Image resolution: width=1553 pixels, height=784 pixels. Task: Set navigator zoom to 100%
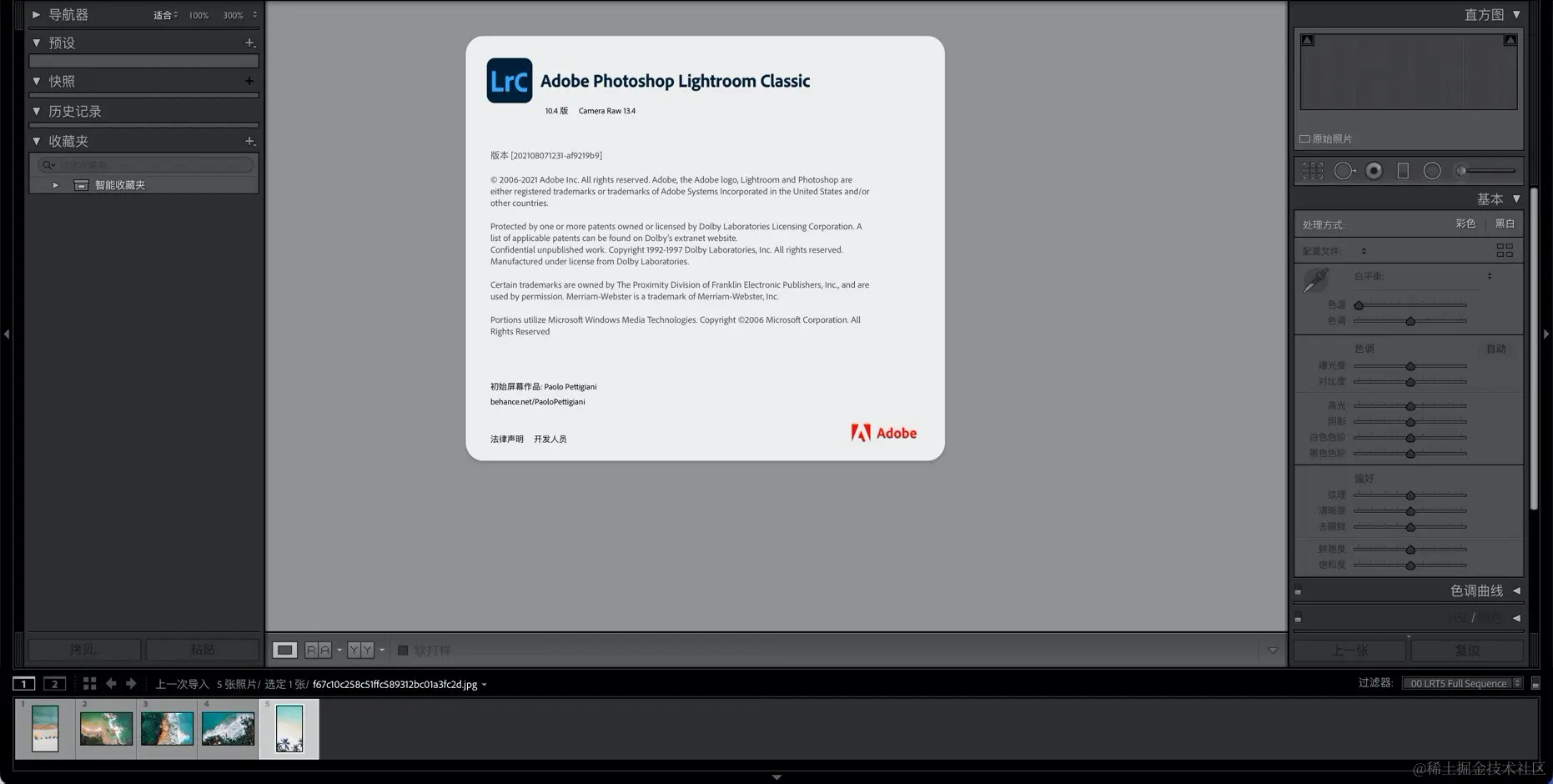pos(199,15)
